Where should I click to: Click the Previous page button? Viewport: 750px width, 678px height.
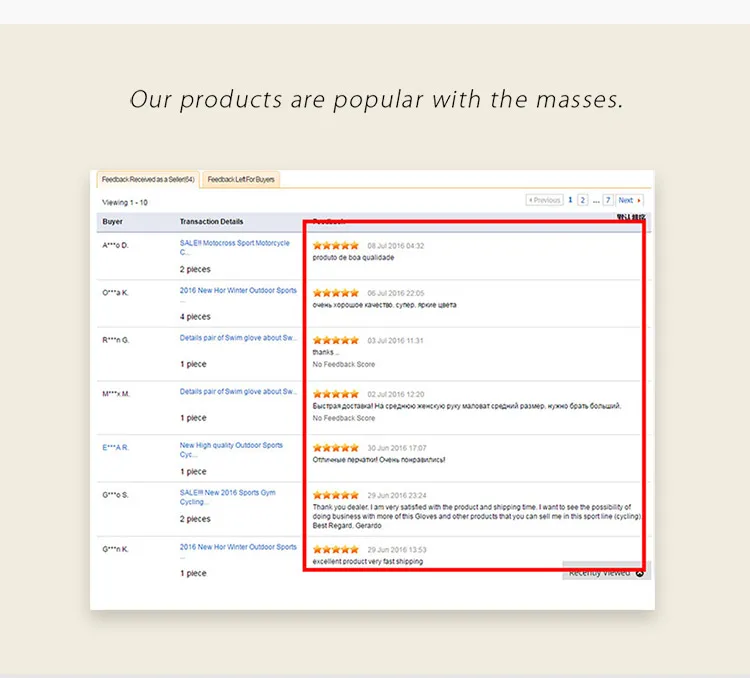click(x=544, y=200)
